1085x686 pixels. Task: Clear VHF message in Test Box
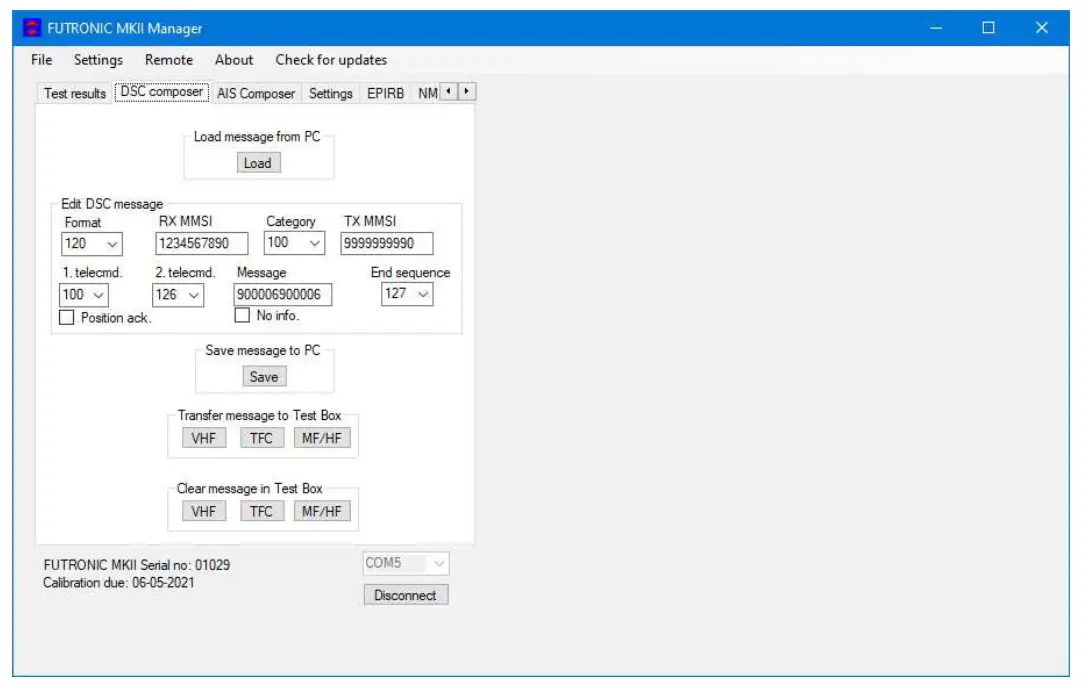tap(203, 512)
